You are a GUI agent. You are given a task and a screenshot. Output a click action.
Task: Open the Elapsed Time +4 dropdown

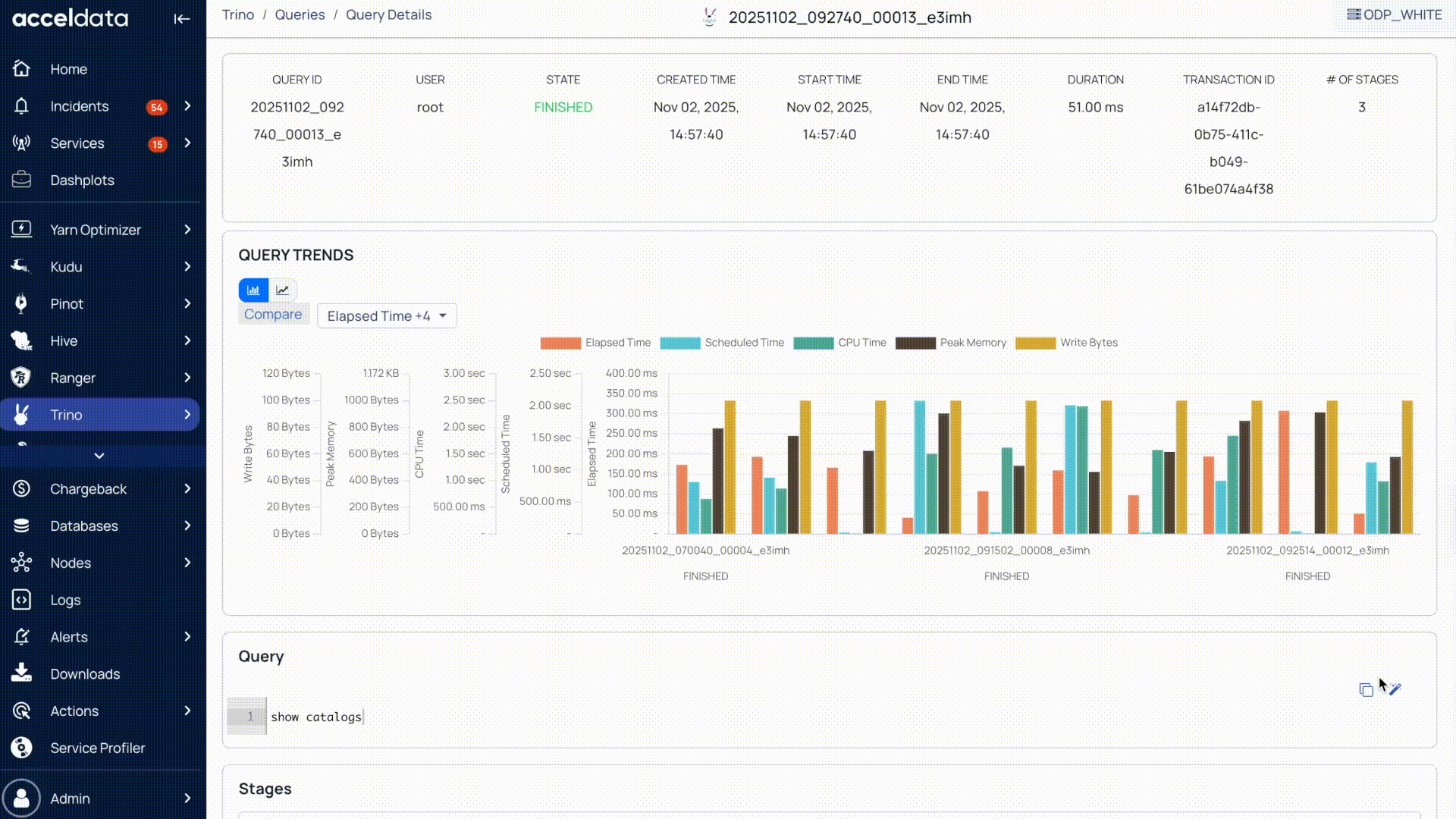[x=387, y=316]
